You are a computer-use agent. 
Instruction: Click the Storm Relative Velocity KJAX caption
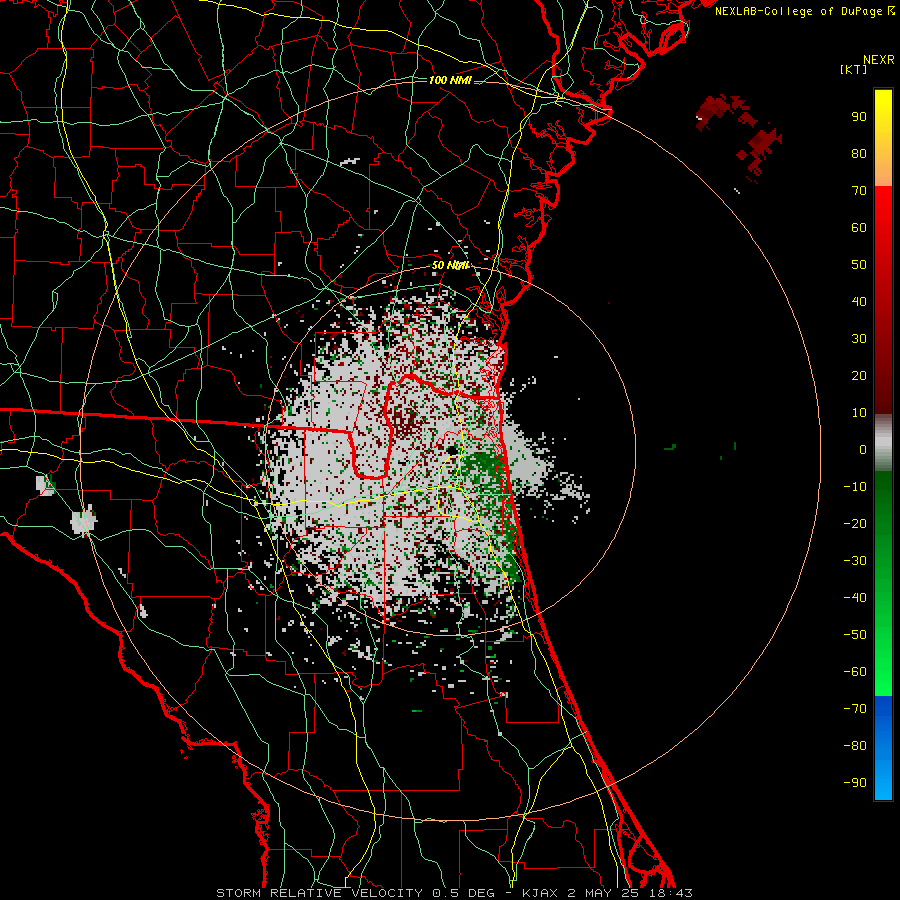coord(455,893)
